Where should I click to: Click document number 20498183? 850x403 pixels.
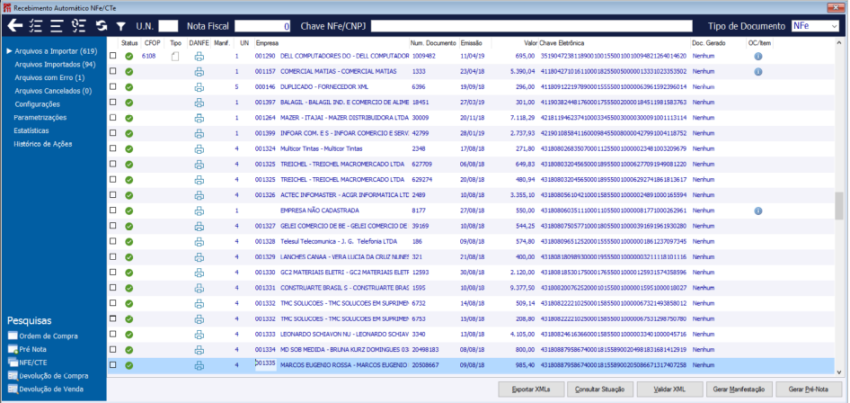(x=426, y=350)
